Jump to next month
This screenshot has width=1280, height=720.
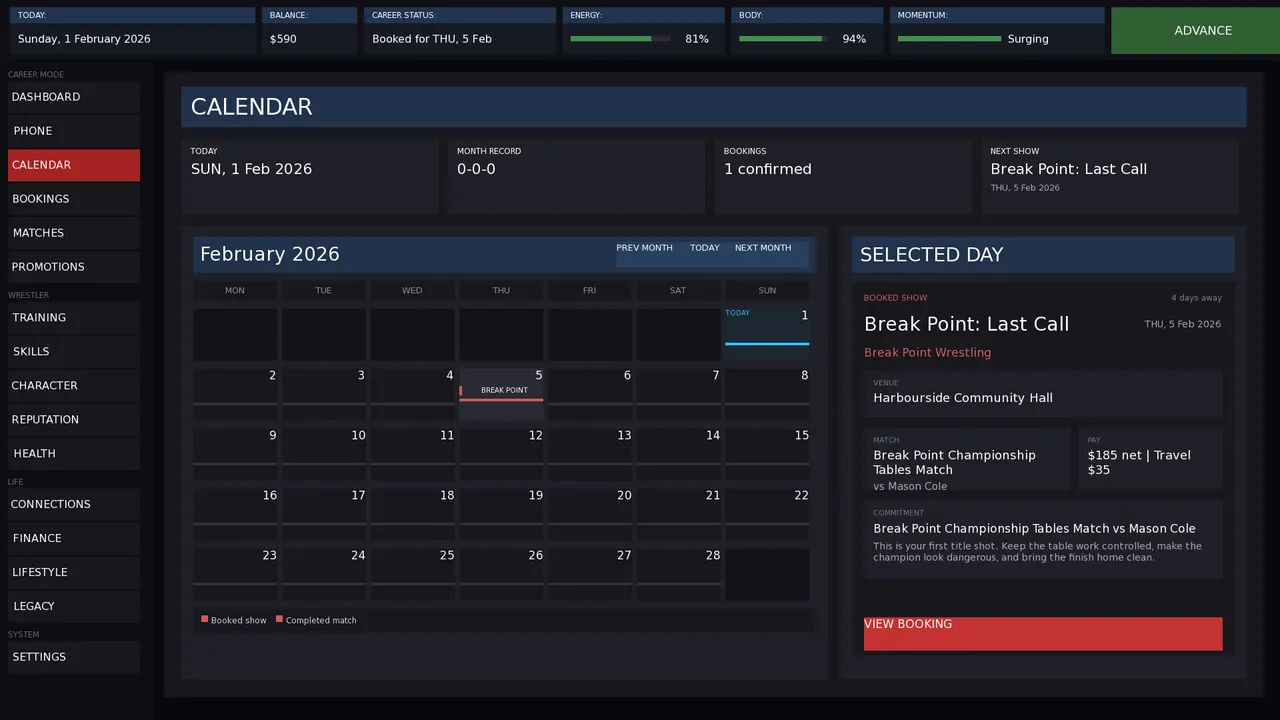763,248
